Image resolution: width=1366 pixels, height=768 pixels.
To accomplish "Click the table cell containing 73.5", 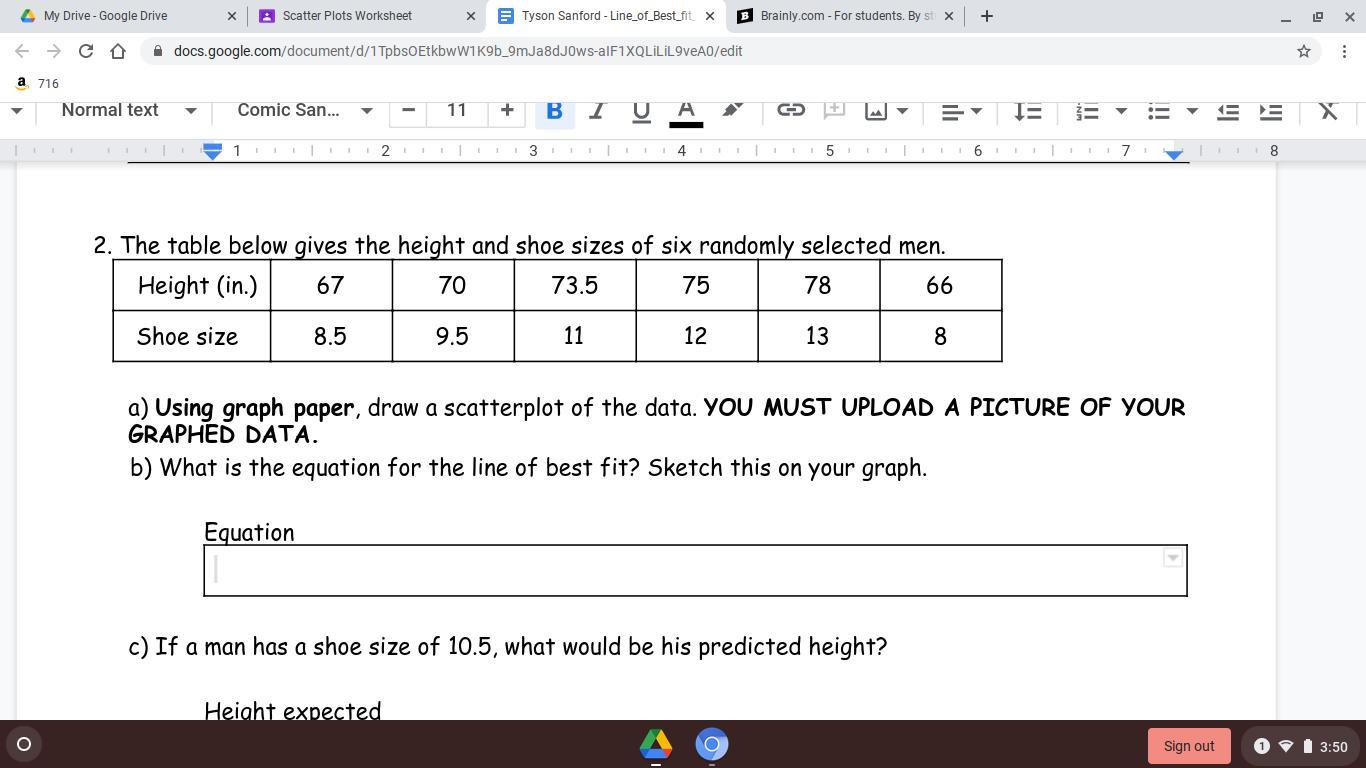I will click(x=575, y=285).
